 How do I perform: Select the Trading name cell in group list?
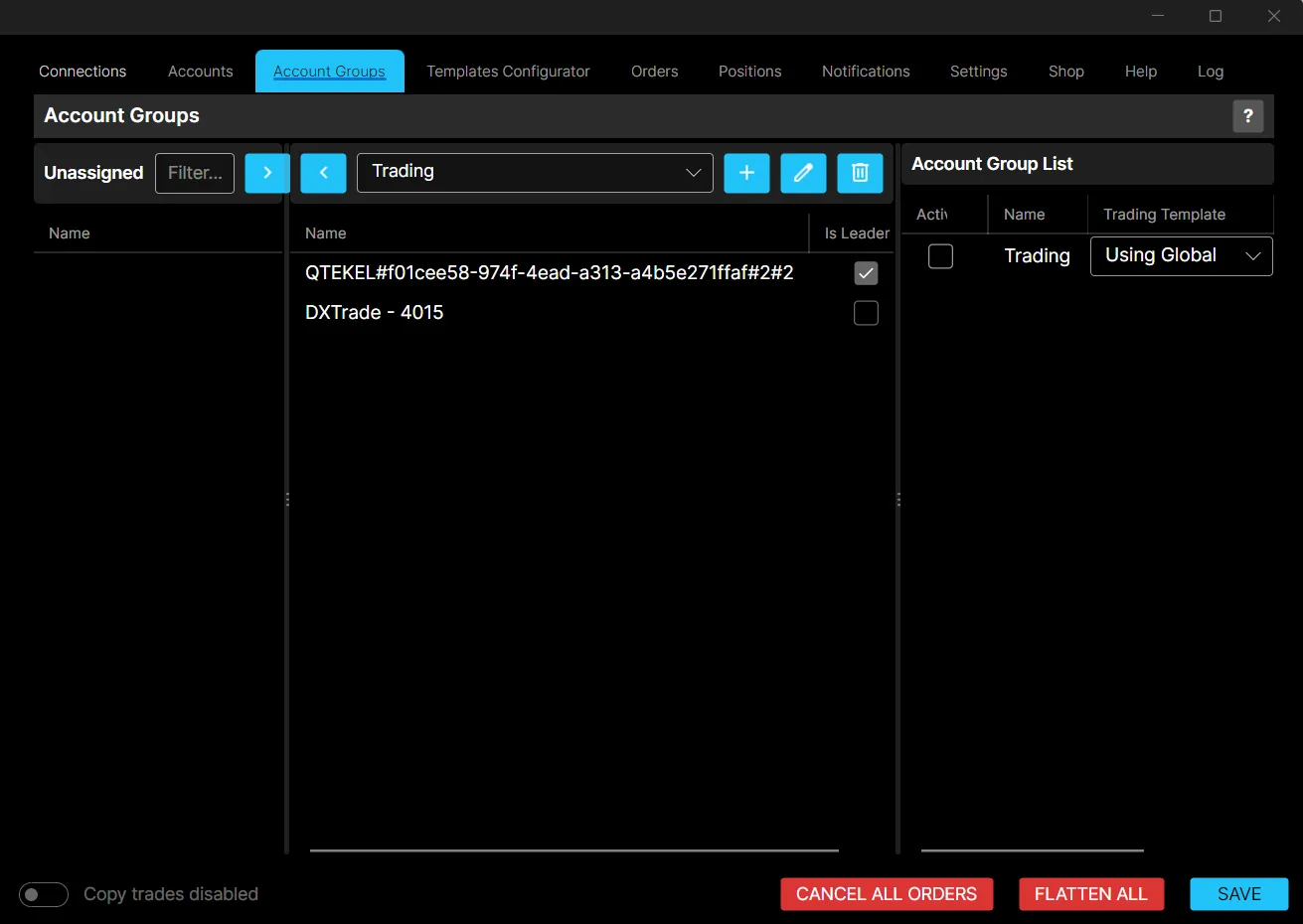[1037, 256]
